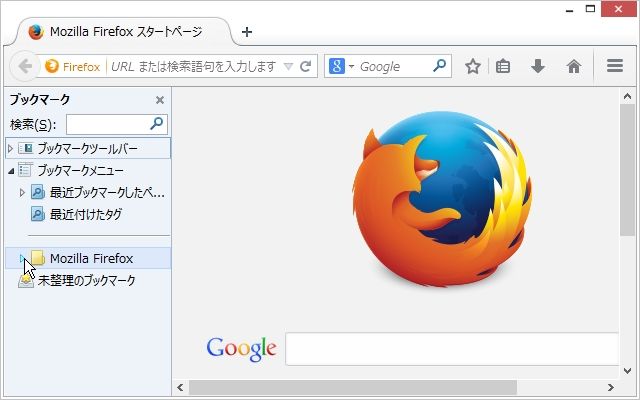640x400 pixels.
Task: Click the 最近付けたタグ query icon
Action: click(x=38, y=214)
